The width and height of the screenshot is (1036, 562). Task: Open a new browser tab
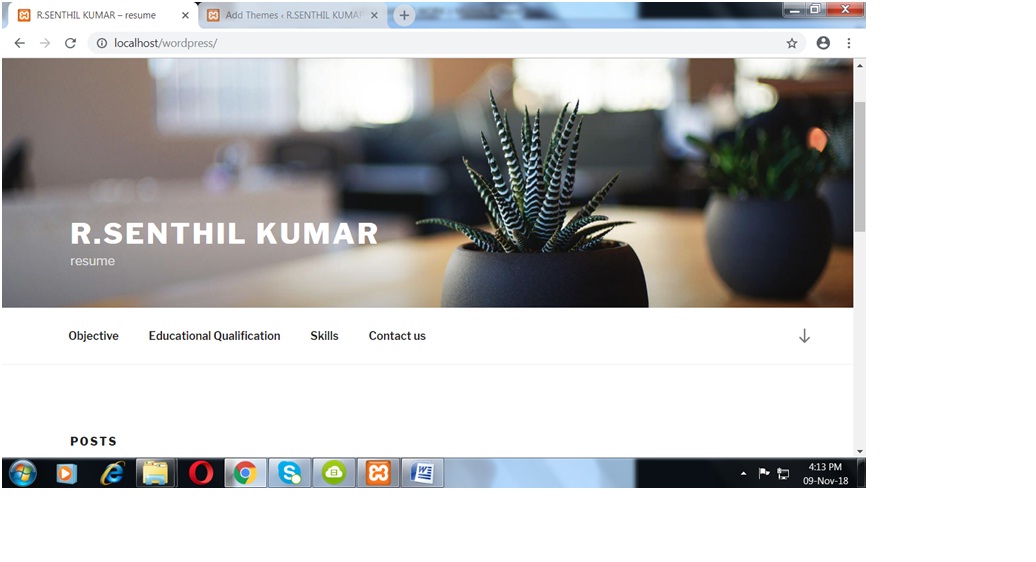point(404,15)
